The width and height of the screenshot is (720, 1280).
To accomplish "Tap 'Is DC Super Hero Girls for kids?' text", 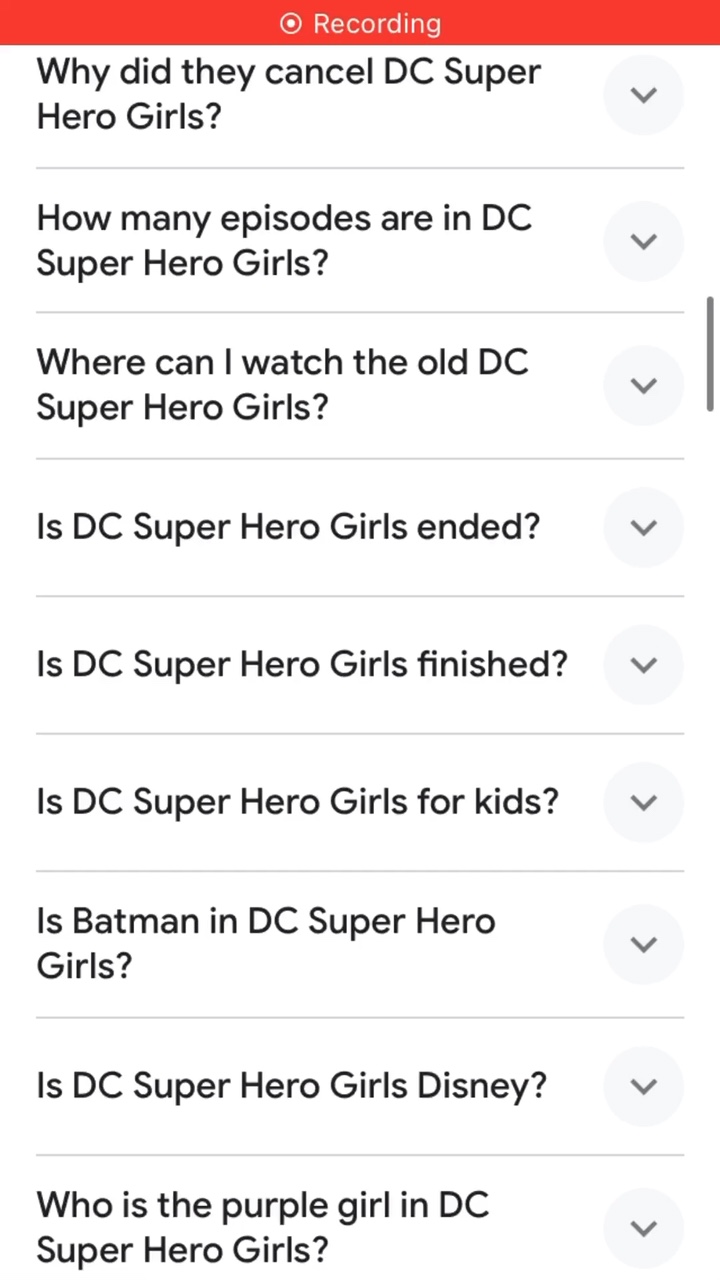I will click(x=297, y=802).
